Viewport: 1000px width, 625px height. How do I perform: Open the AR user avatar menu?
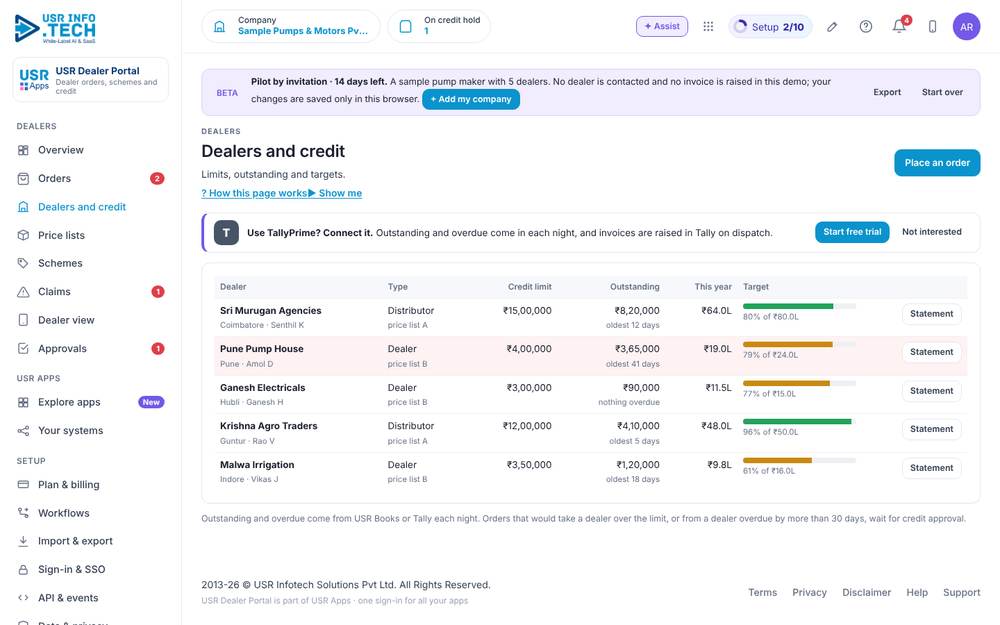(966, 27)
